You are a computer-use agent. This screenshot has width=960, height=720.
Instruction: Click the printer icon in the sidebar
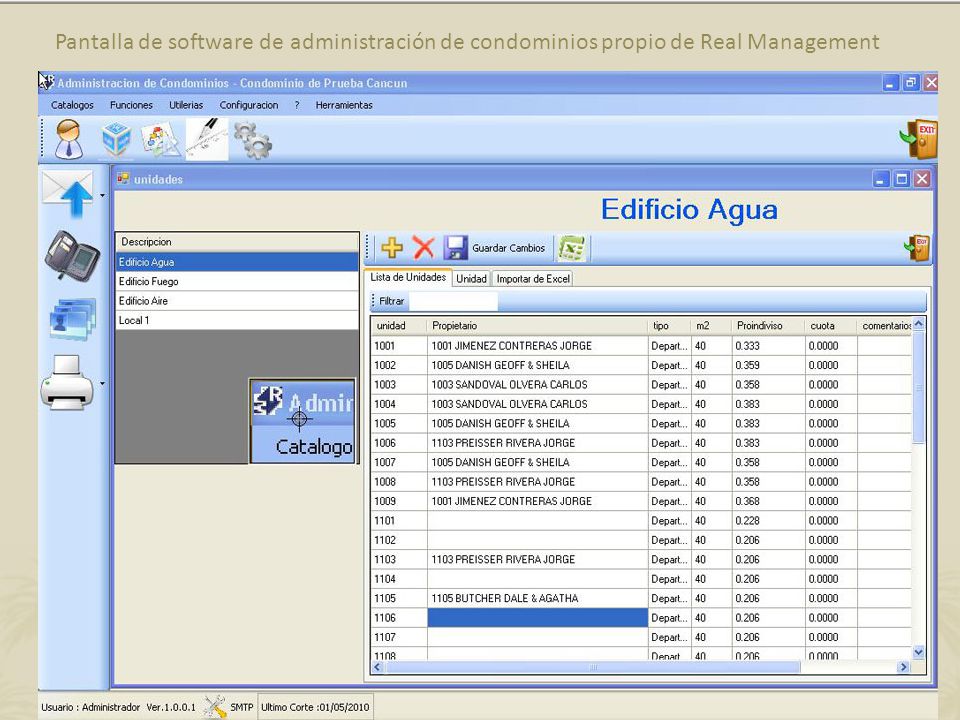click(67, 383)
